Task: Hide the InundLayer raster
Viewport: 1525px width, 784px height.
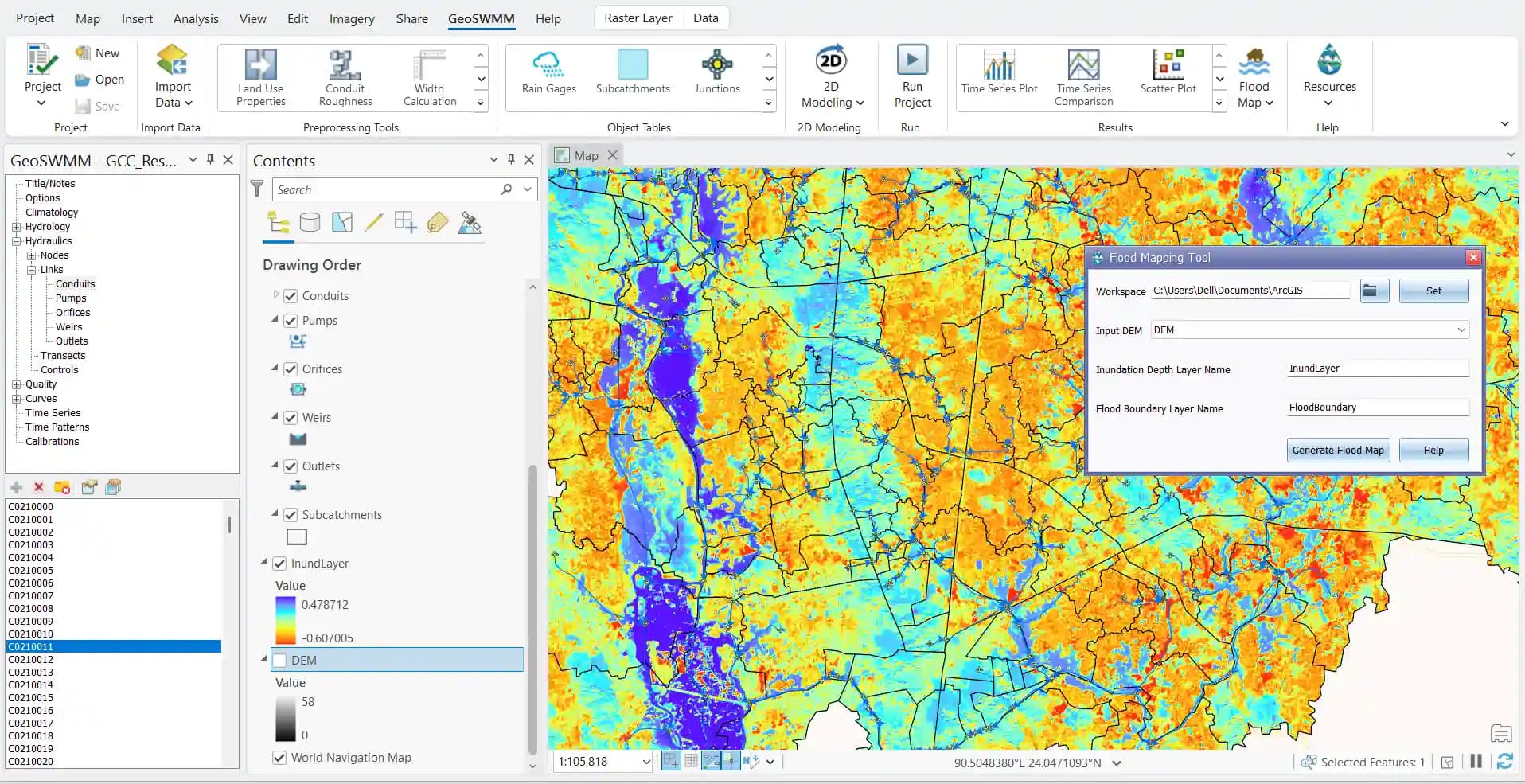Action: pyautogui.click(x=279, y=564)
